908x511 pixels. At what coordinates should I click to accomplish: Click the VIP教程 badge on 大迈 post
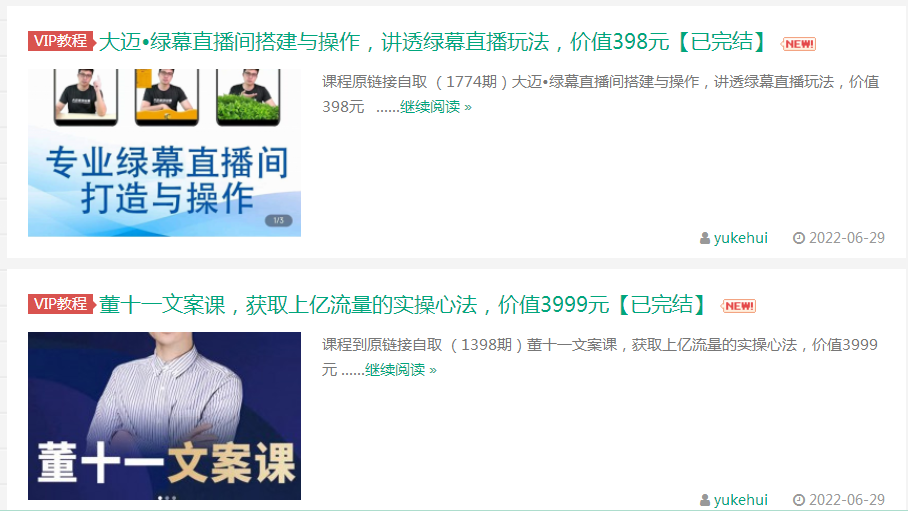(61, 41)
